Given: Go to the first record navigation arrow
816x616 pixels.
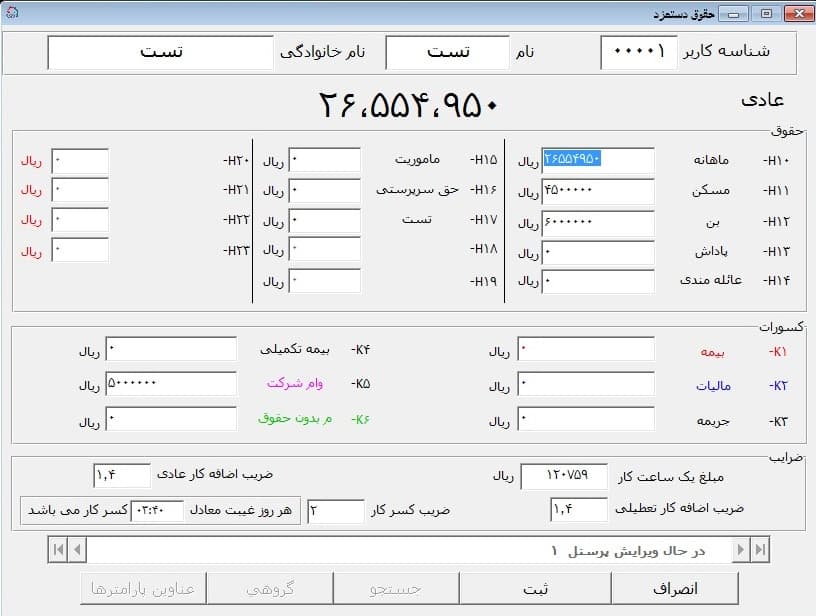Looking at the screenshot, I should pos(58,549).
